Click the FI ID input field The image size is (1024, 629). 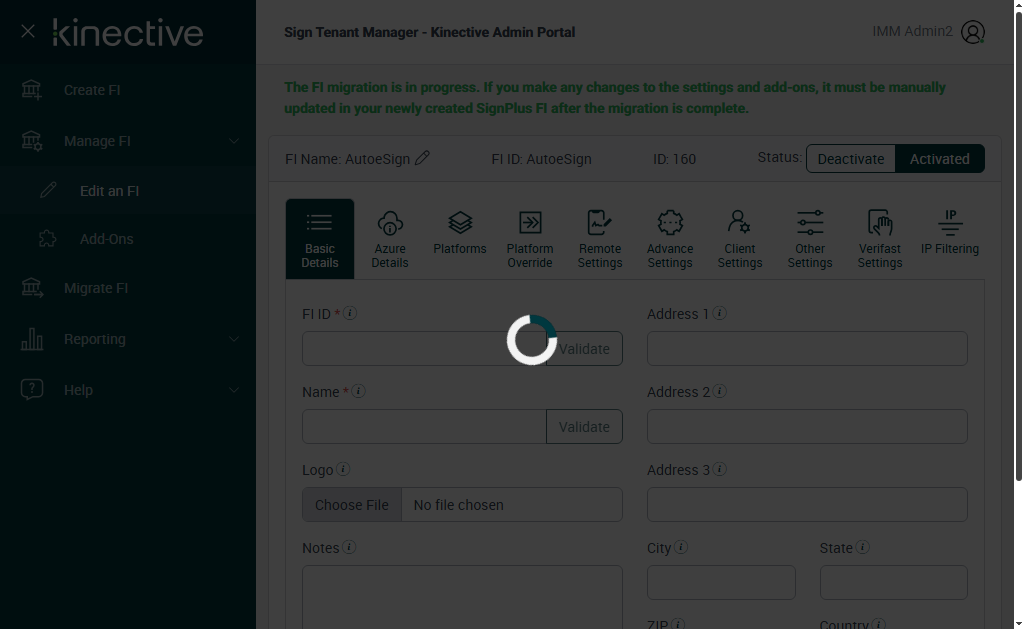(x=424, y=349)
